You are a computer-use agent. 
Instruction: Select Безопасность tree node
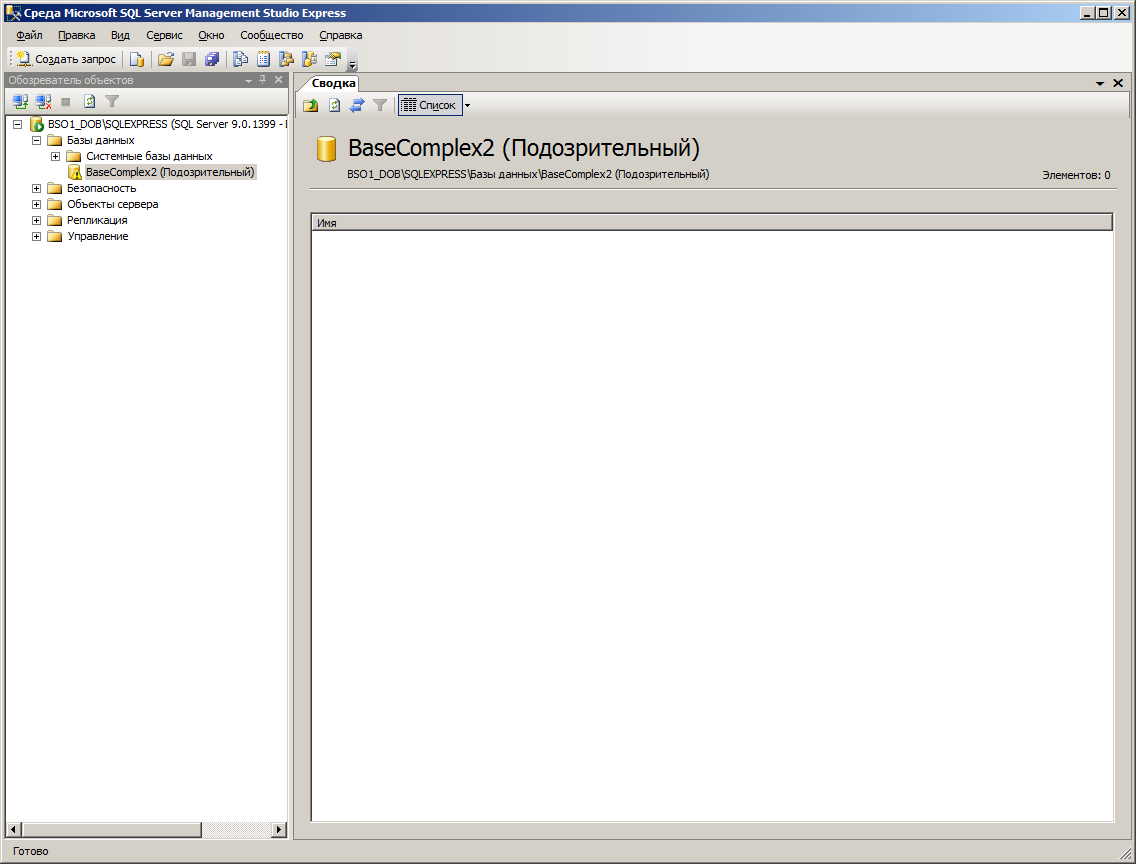click(x=101, y=188)
